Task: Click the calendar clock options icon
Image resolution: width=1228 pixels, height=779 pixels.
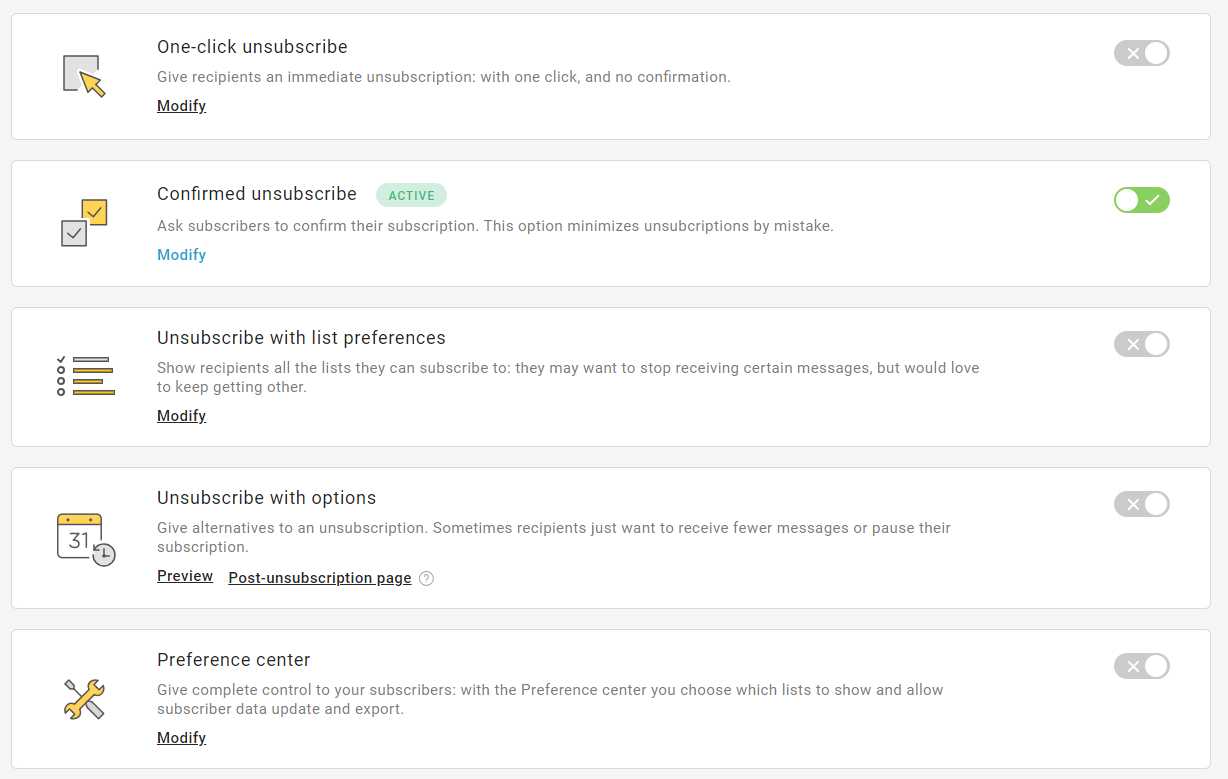Action: click(x=86, y=539)
